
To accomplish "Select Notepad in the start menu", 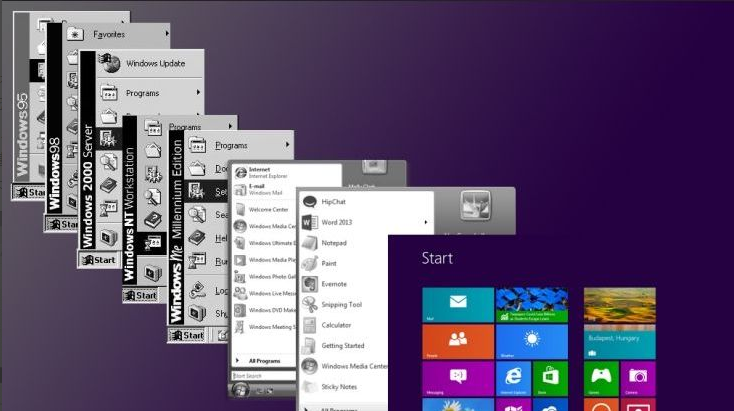I will tap(334, 243).
